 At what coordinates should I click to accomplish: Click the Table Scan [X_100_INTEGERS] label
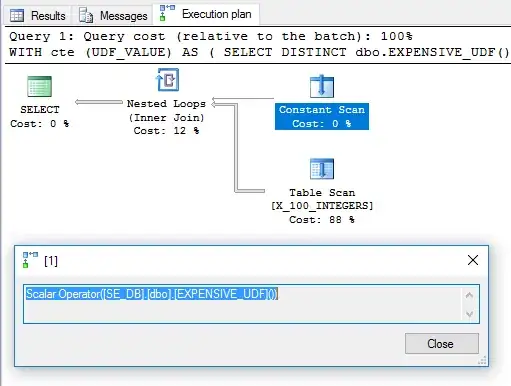tap(322, 206)
